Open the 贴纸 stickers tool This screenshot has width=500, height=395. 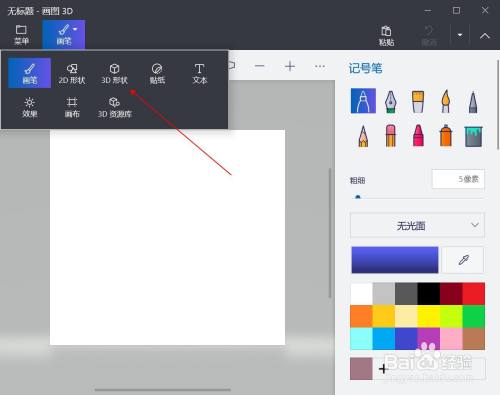point(157,73)
